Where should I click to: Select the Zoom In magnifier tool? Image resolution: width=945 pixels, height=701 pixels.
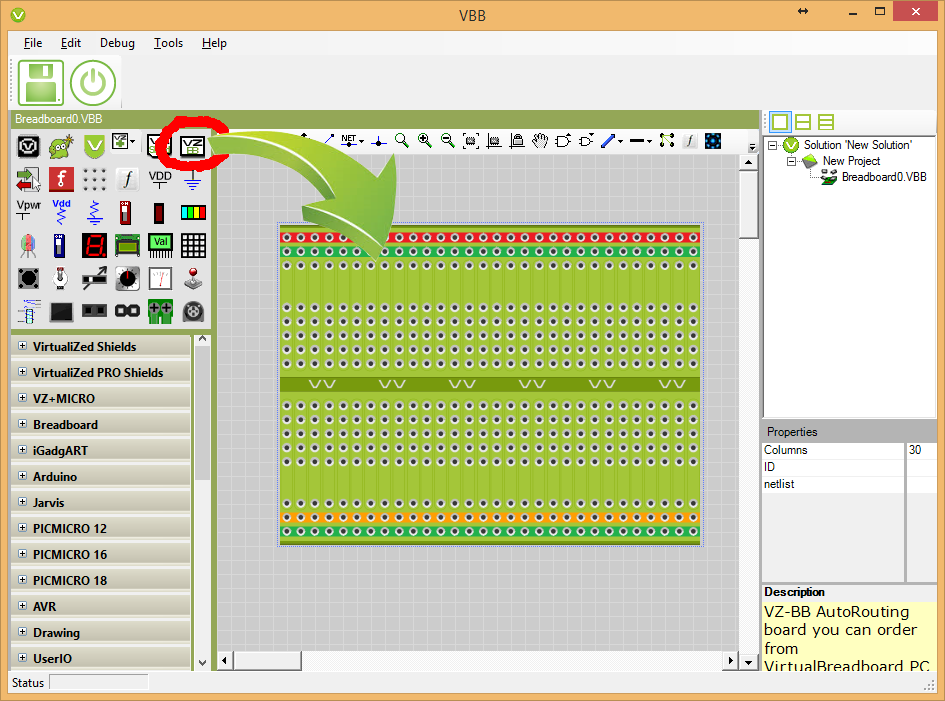424,141
